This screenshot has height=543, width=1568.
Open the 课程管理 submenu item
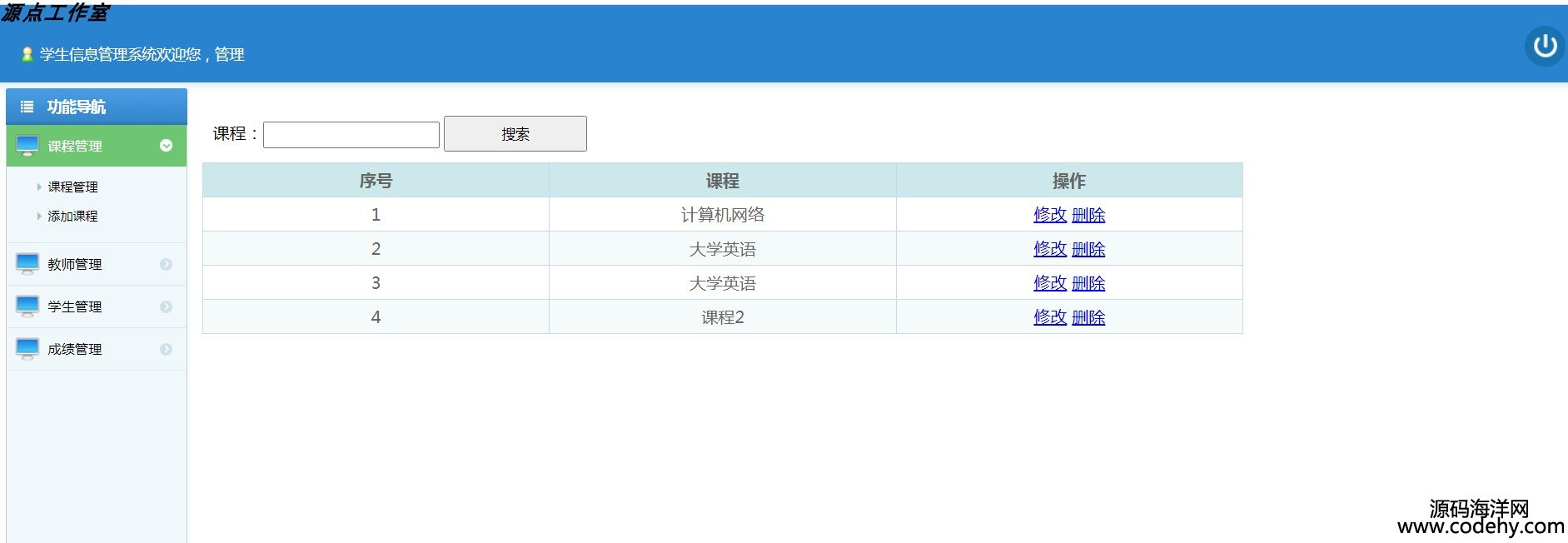click(x=72, y=187)
